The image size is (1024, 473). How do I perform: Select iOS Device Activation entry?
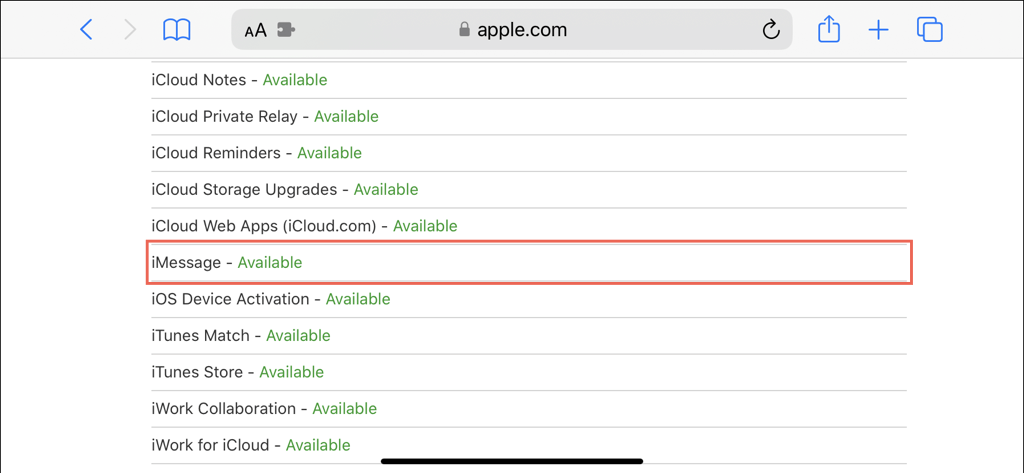pyautogui.click(x=528, y=299)
